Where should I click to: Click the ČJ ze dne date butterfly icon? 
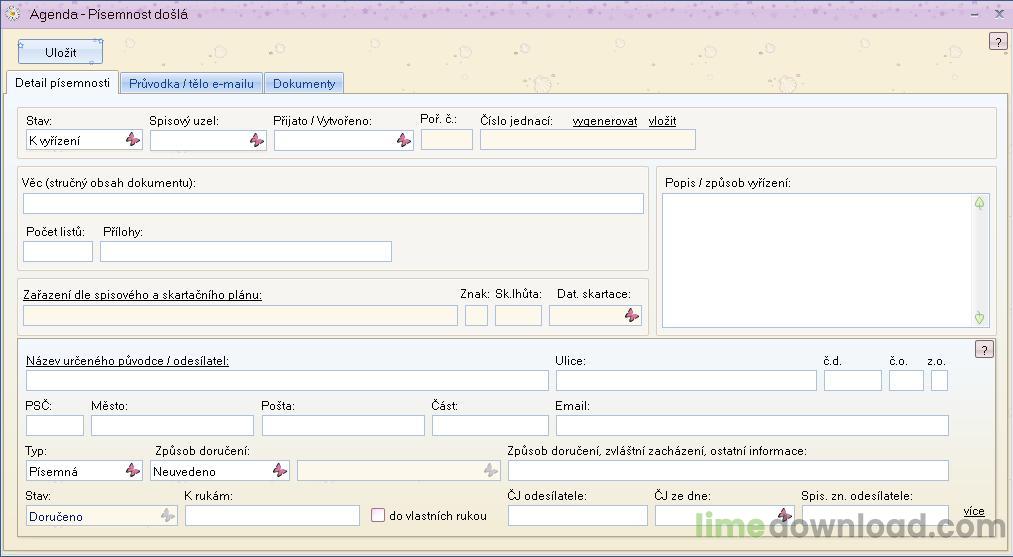tap(785, 515)
